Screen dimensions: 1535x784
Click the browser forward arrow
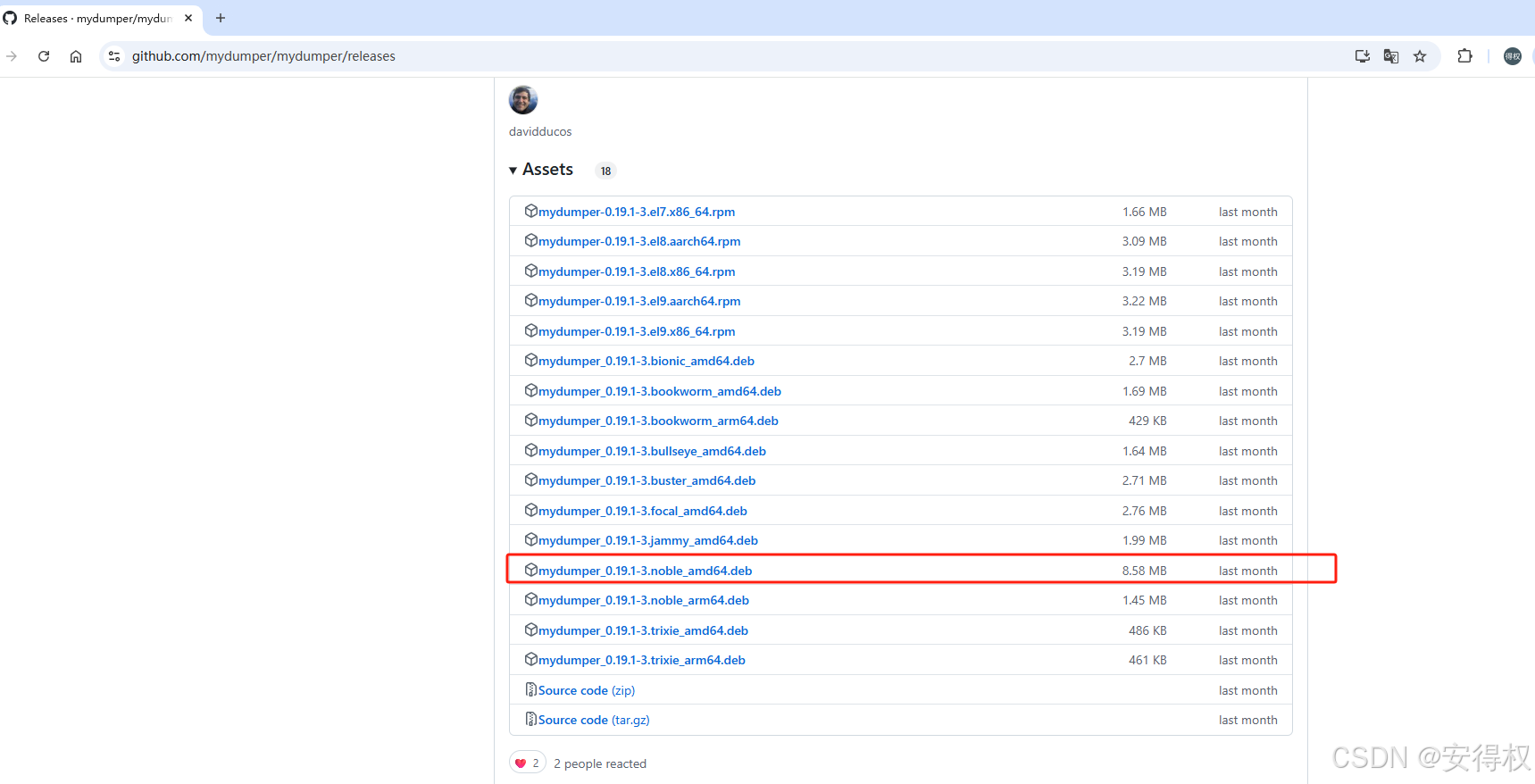pos(12,56)
